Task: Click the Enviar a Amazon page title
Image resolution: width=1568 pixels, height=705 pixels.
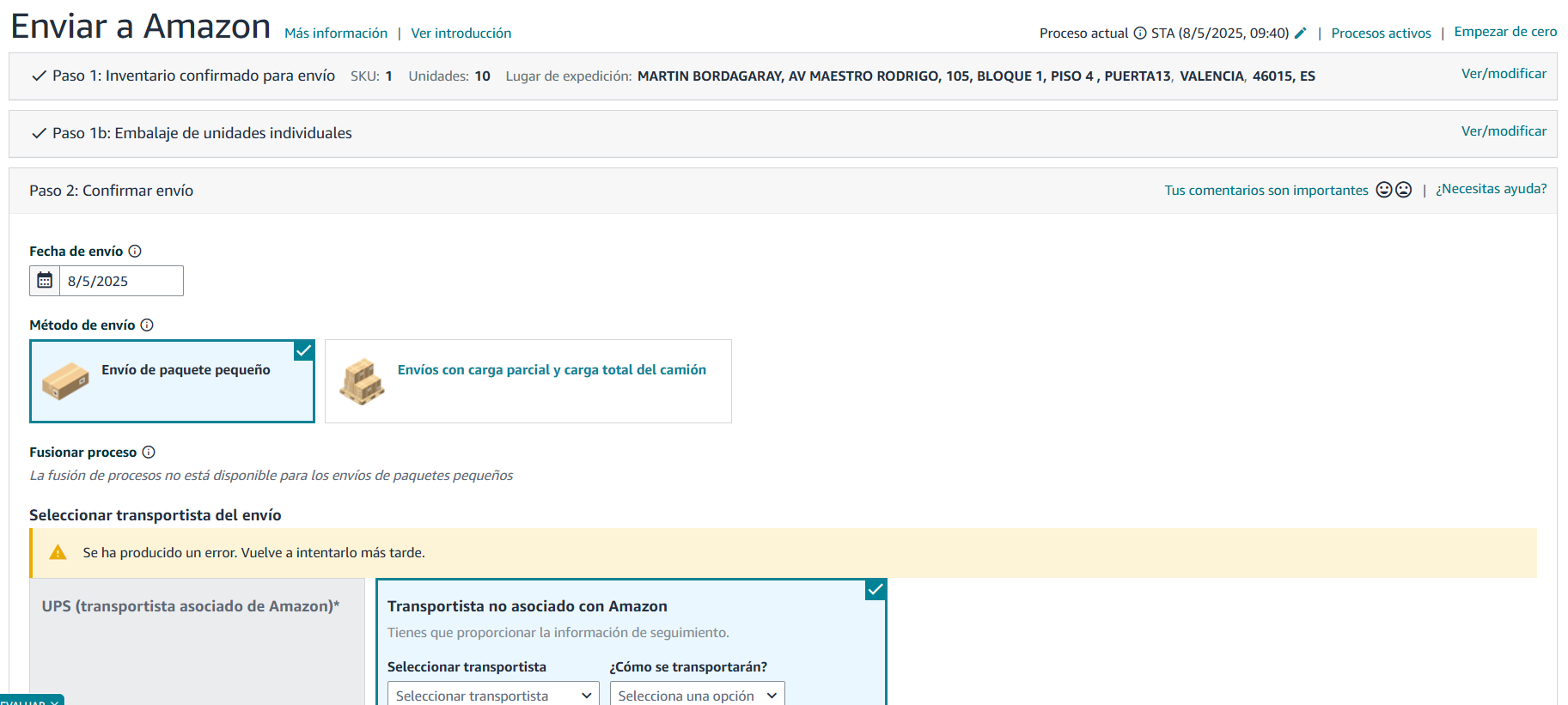Action: (x=140, y=27)
